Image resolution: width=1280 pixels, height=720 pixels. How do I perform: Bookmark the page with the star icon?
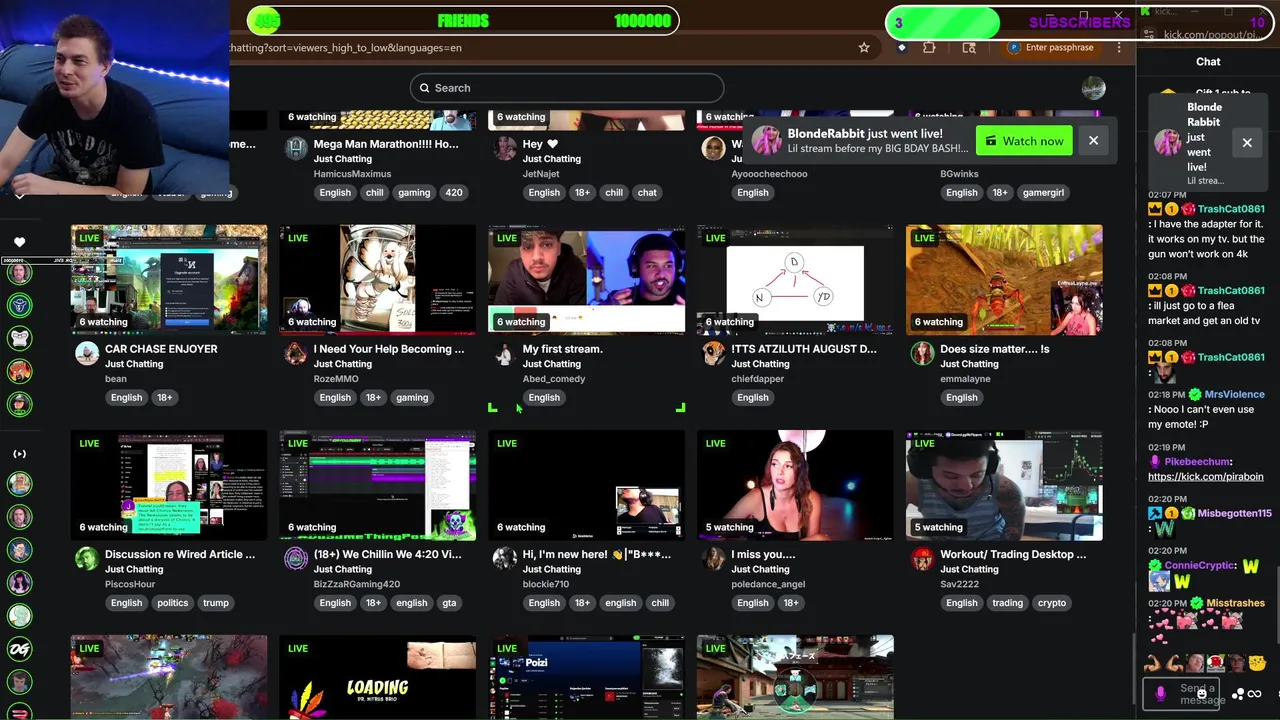point(864,47)
